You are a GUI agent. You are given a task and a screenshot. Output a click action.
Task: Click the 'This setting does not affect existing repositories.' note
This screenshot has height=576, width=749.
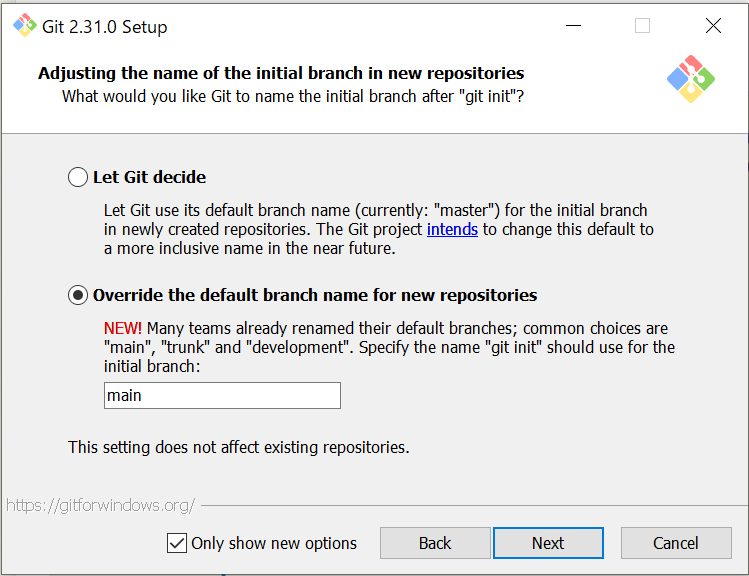coord(239,448)
